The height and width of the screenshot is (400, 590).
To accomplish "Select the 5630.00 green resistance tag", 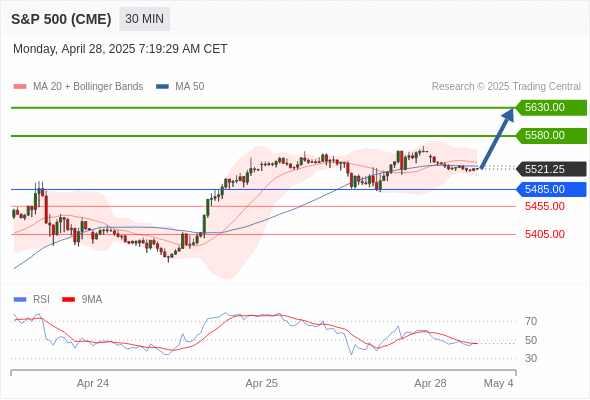I will click(x=551, y=108).
